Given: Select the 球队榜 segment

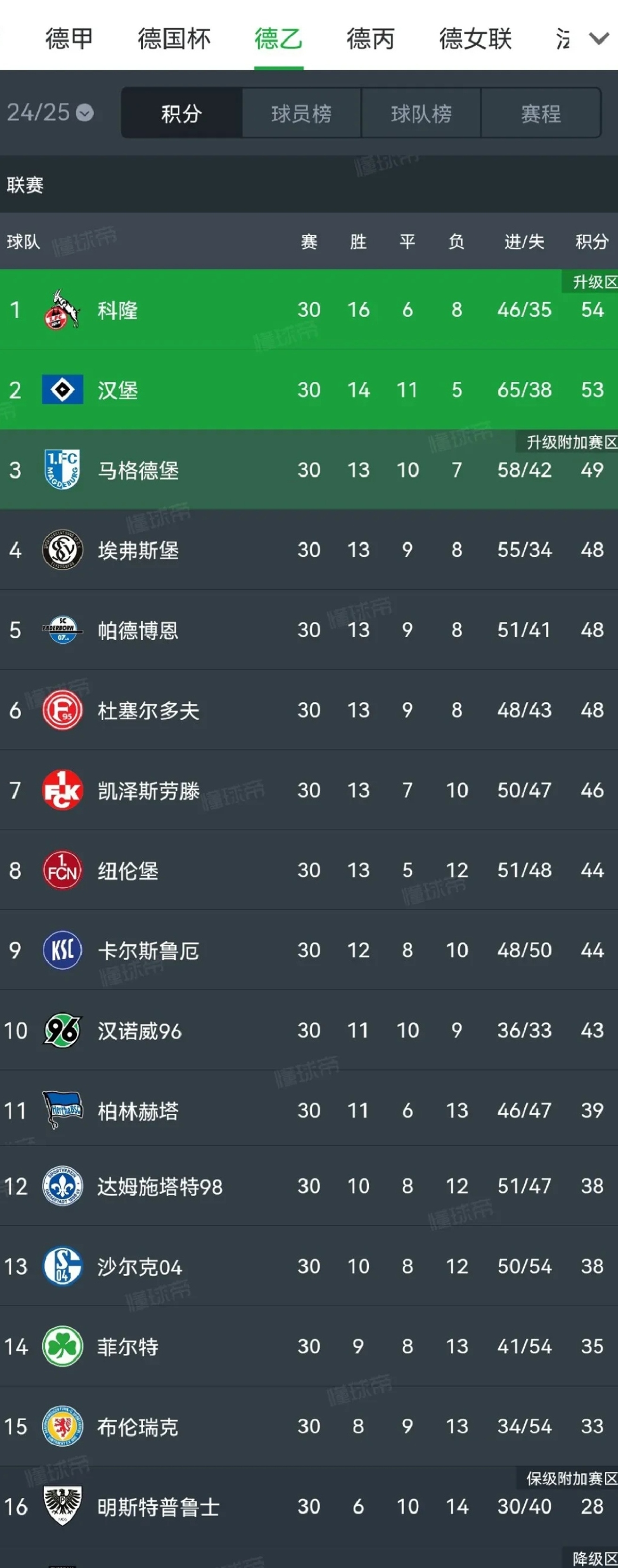Looking at the screenshot, I should click(421, 113).
